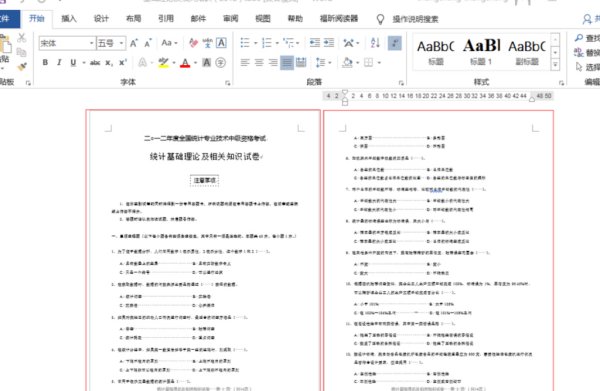The height and width of the screenshot is (391, 600).
Task: Click the distributed alignment icon
Action: (x=301, y=62)
